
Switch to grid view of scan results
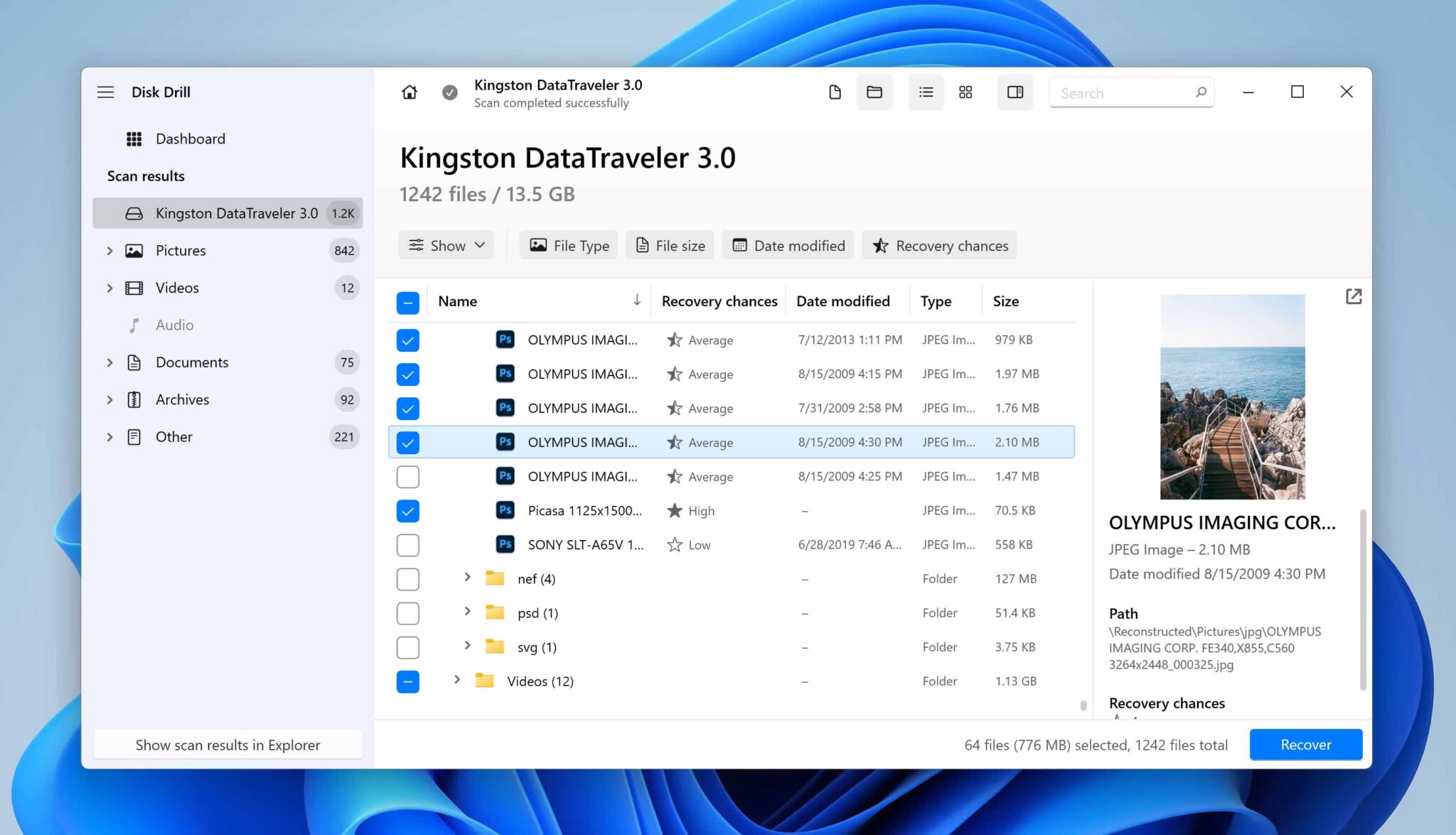coord(965,92)
